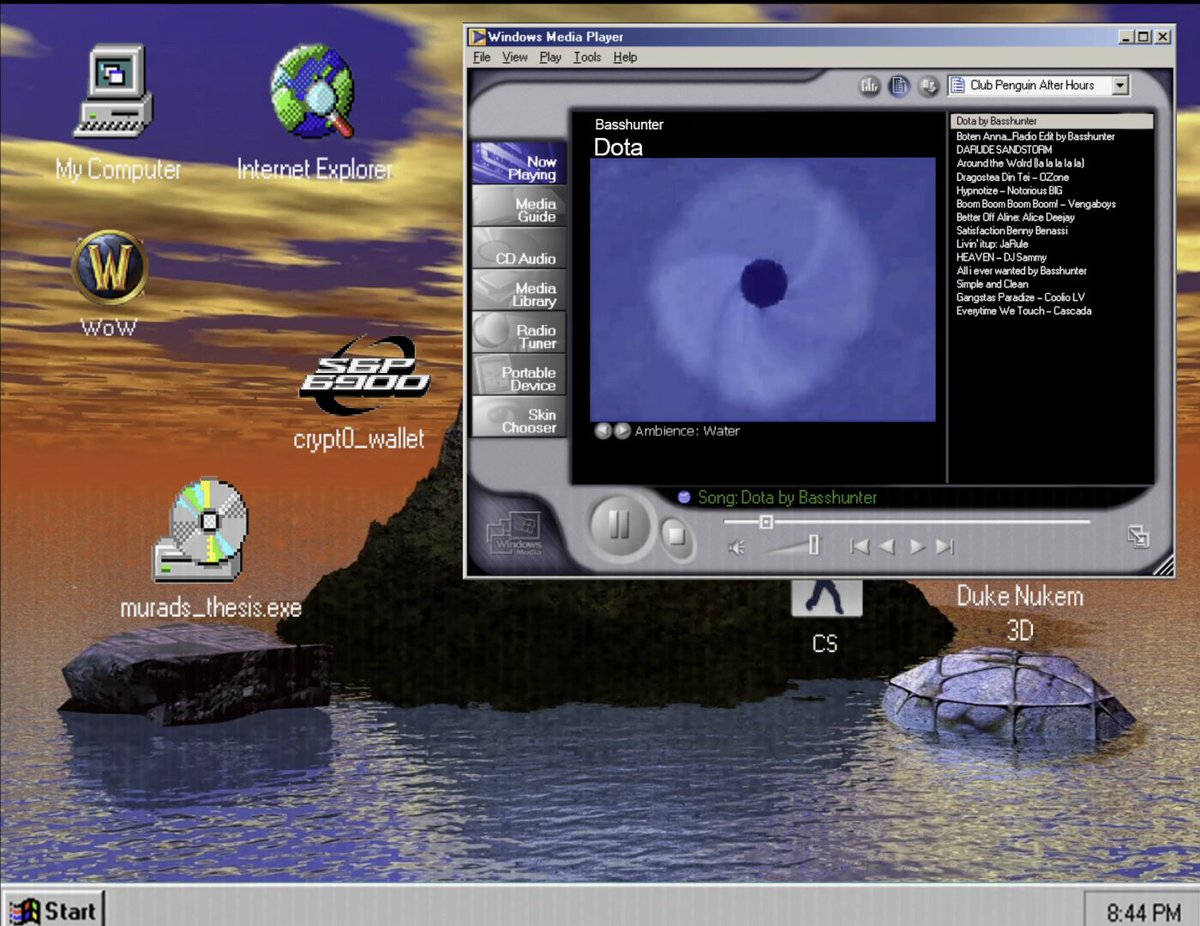The height and width of the screenshot is (926, 1200).
Task: Click the water visualization display
Action: pyautogui.click(x=763, y=289)
